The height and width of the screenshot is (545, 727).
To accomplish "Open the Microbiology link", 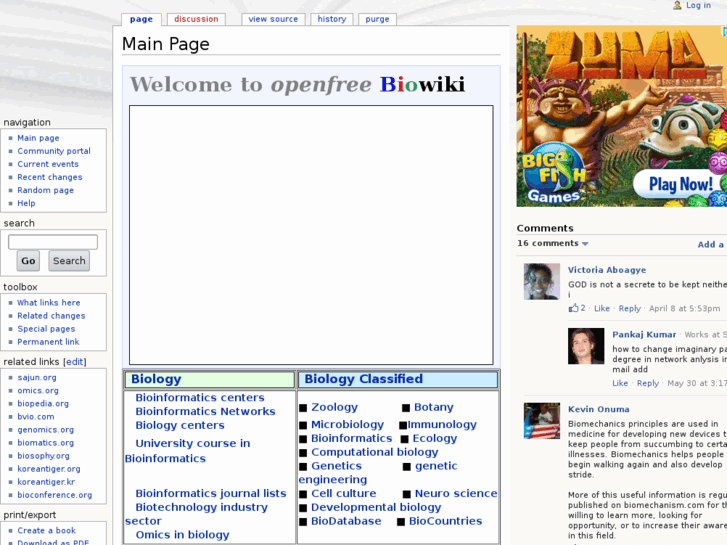I will (347, 424).
